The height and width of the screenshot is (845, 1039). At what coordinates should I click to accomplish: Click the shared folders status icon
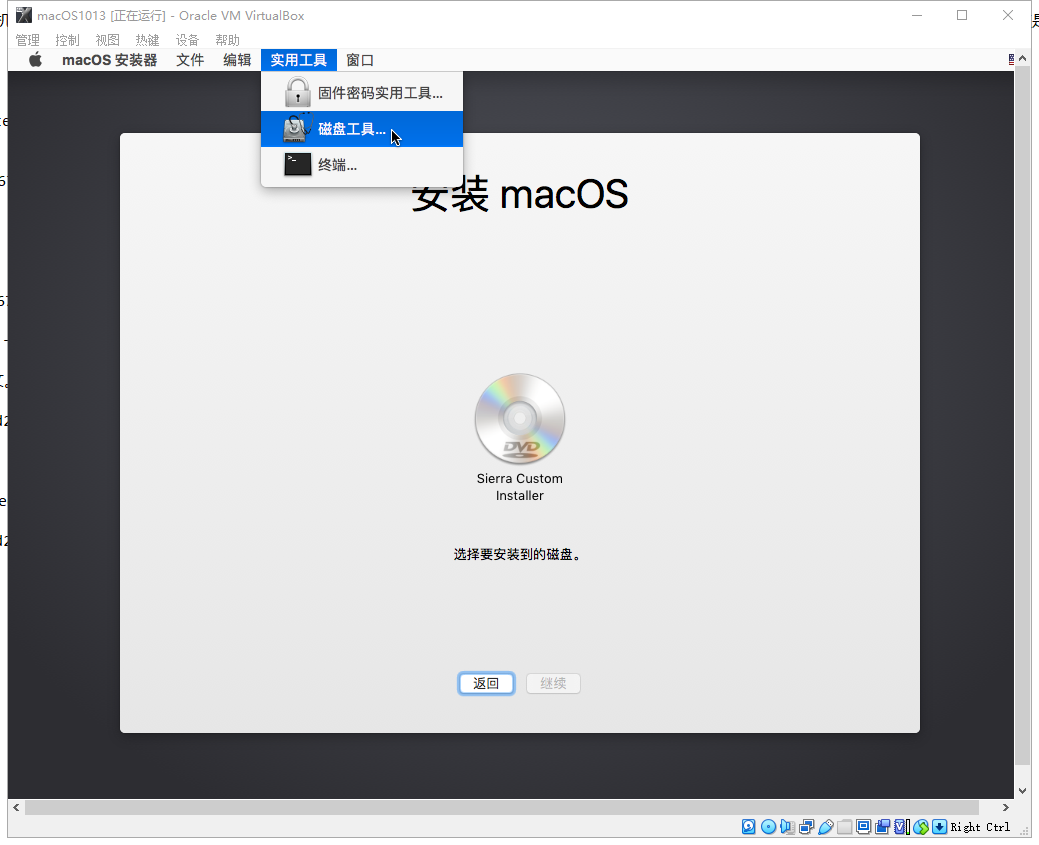click(844, 826)
